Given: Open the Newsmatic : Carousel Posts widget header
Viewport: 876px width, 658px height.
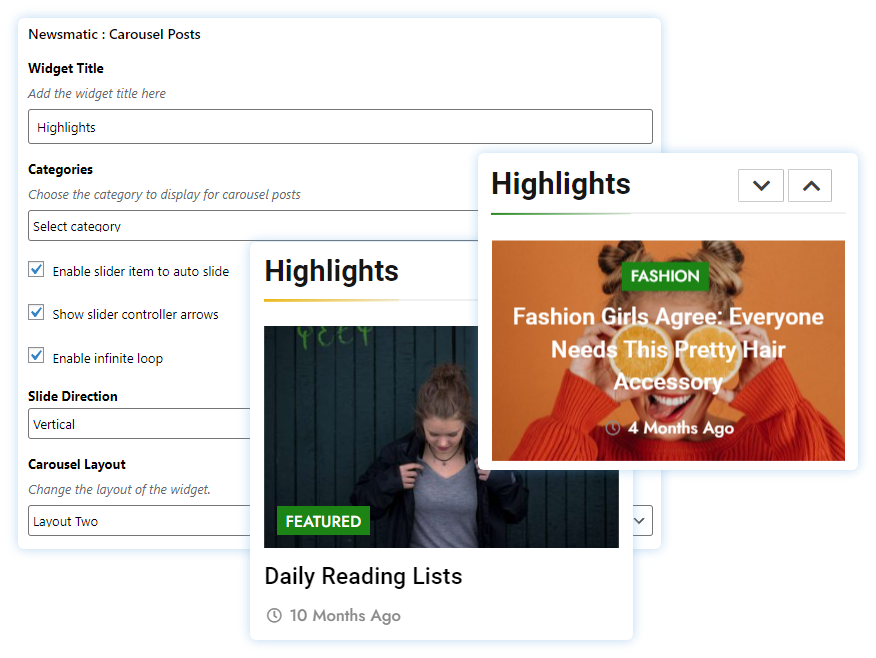Looking at the screenshot, I should 114,34.
